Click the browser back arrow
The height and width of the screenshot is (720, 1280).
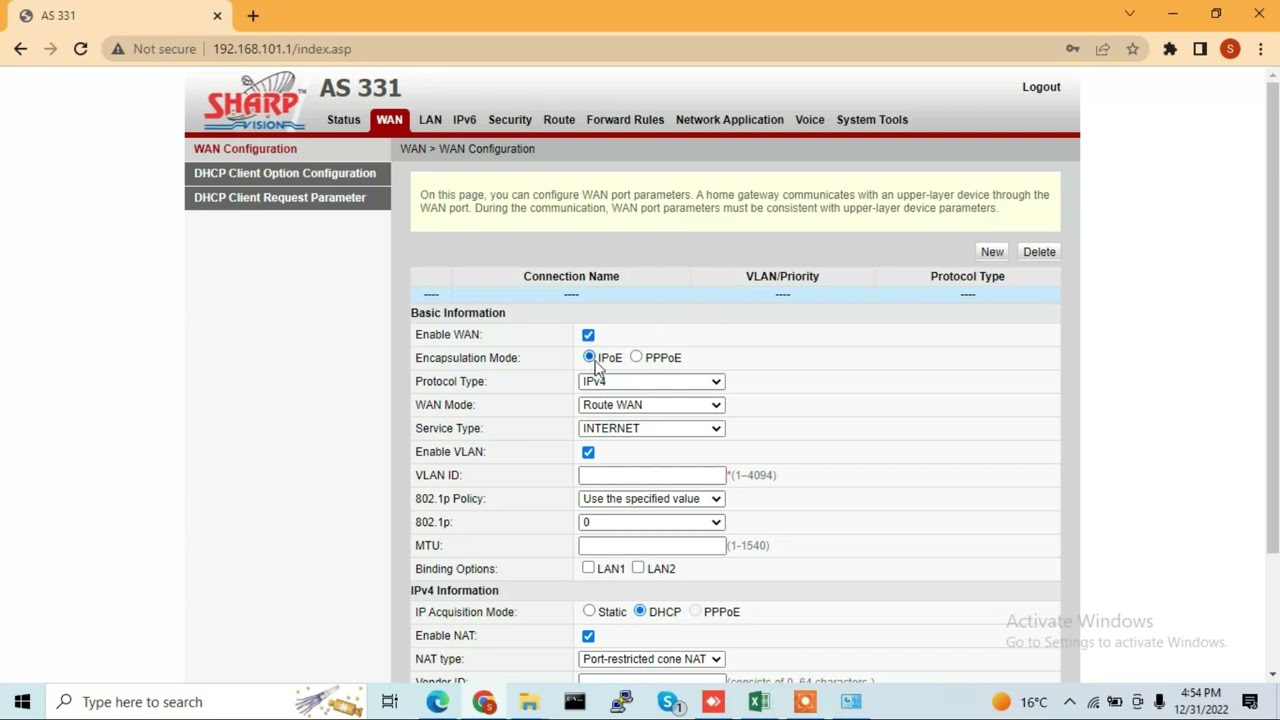[20, 48]
